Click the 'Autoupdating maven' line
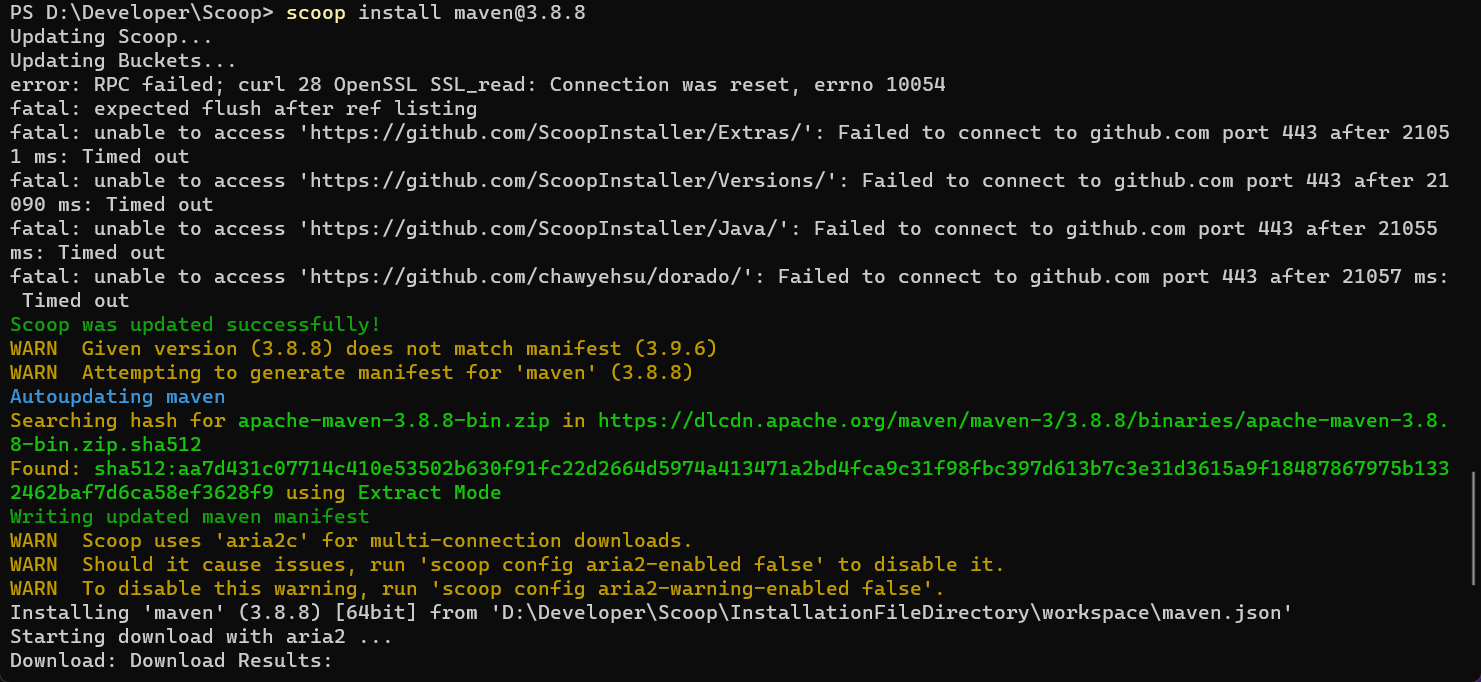Viewport: 1481px width, 682px height. (x=117, y=397)
